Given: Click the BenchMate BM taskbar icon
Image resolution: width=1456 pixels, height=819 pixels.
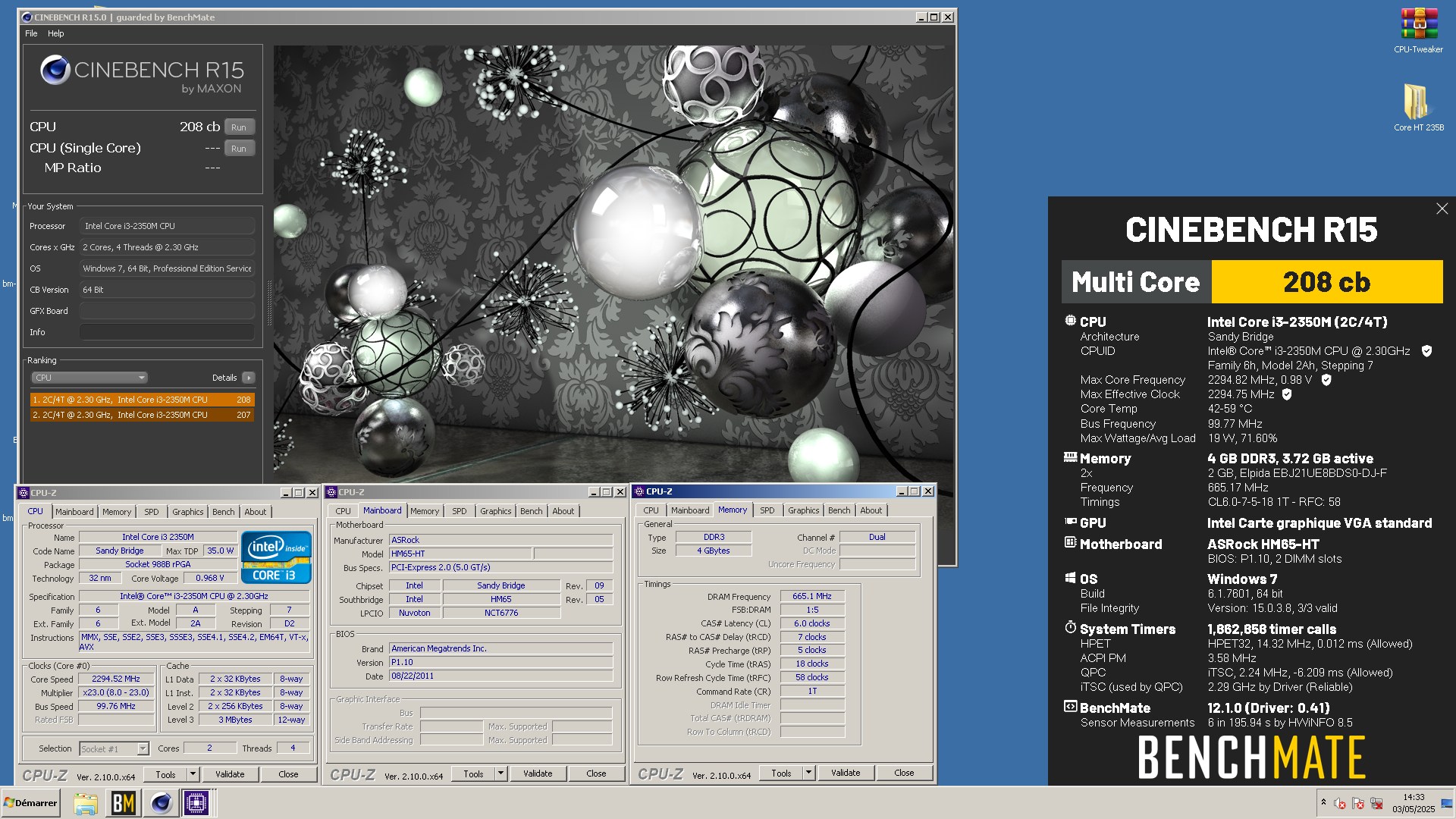Looking at the screenshot, I should click(123, 803).
